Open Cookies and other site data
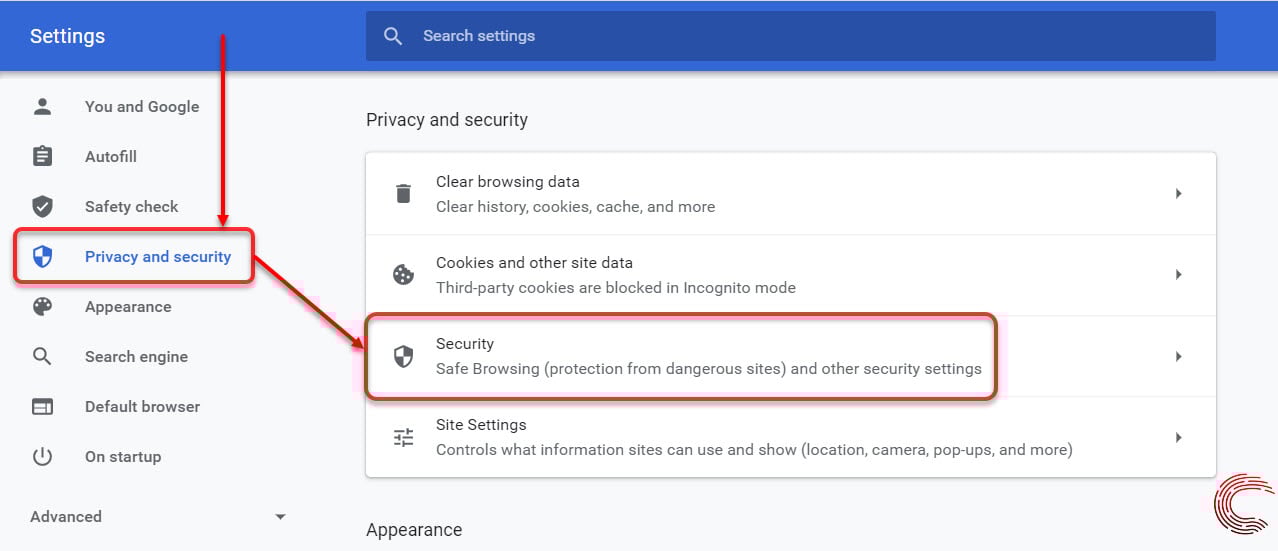This screenshot has height=551, width=1278. click(790, 275)
